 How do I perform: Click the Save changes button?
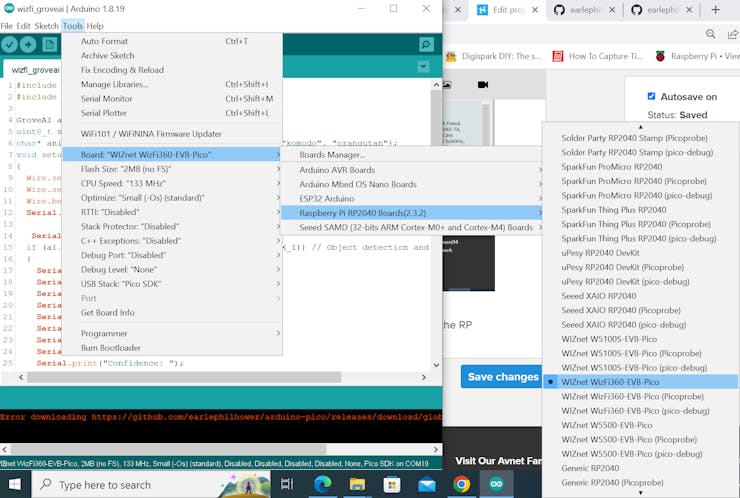click(x=502, y=377)
